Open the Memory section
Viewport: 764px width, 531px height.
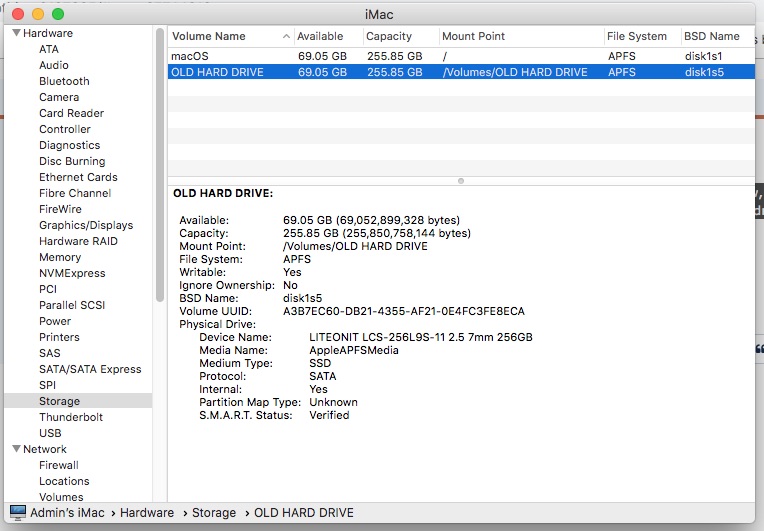(x=60, y=257)
